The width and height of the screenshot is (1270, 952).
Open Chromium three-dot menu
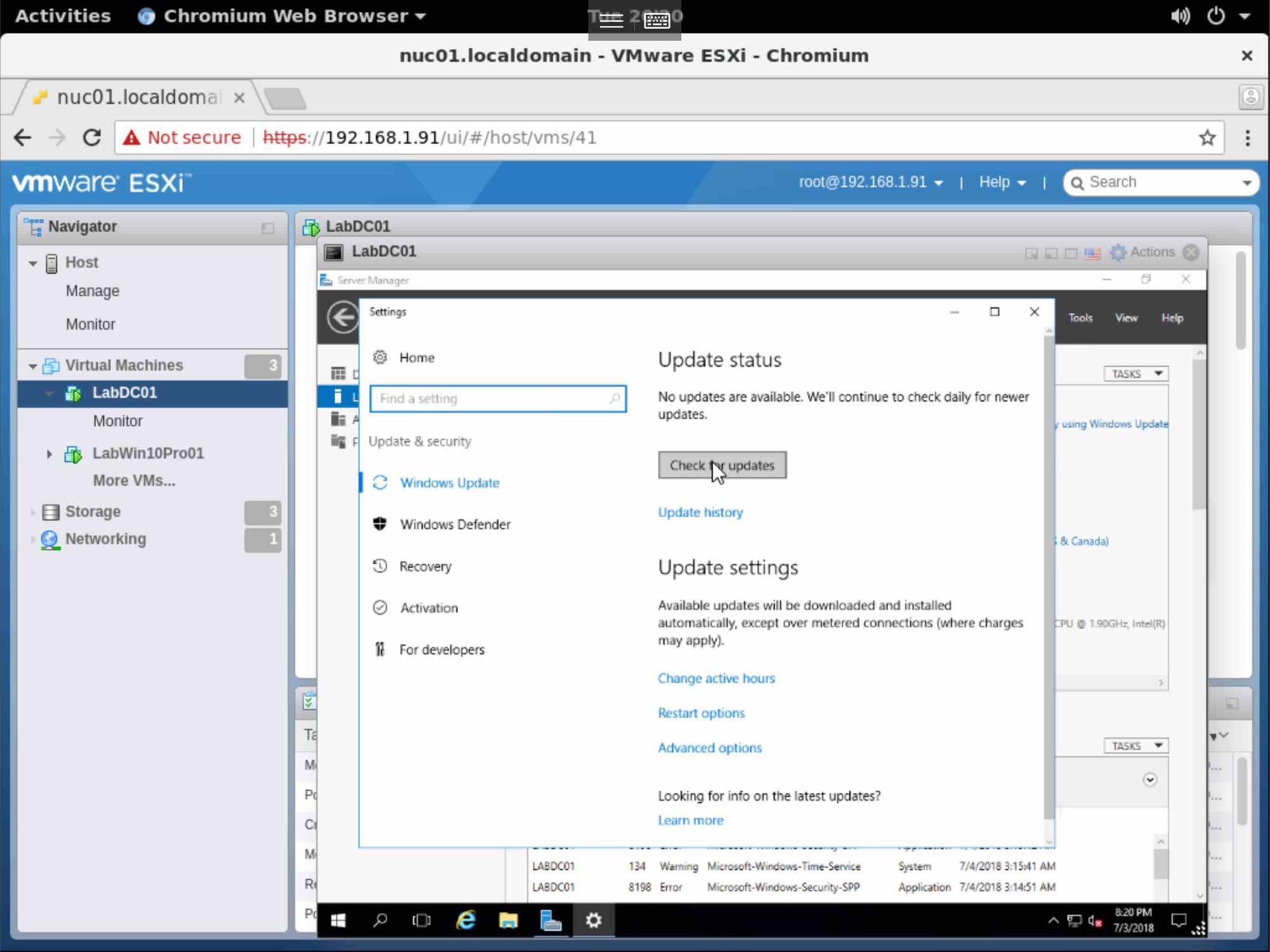pos(1247,137)
